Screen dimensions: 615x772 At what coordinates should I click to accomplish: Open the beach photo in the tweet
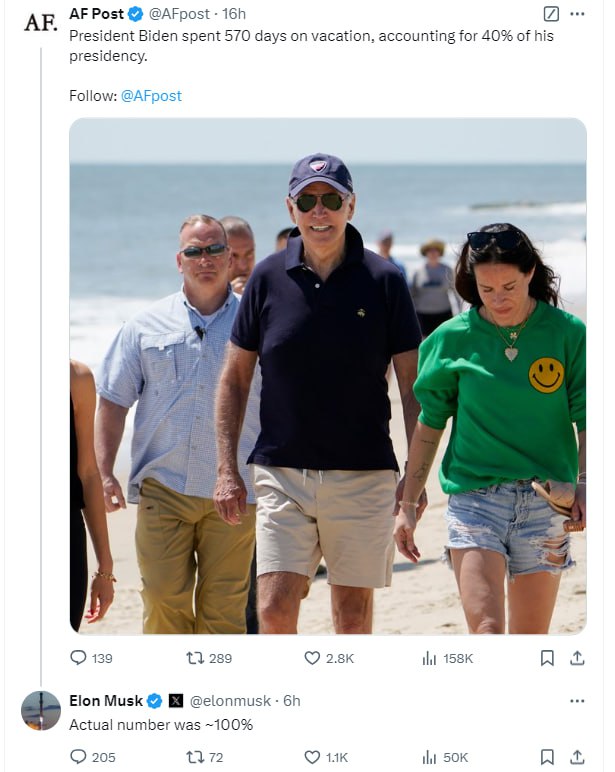pyautogui.click(x=327, y=375)
